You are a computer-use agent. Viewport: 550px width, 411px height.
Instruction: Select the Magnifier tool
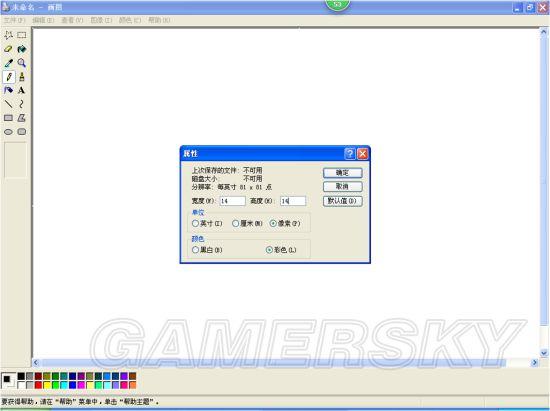coord(22,63)
